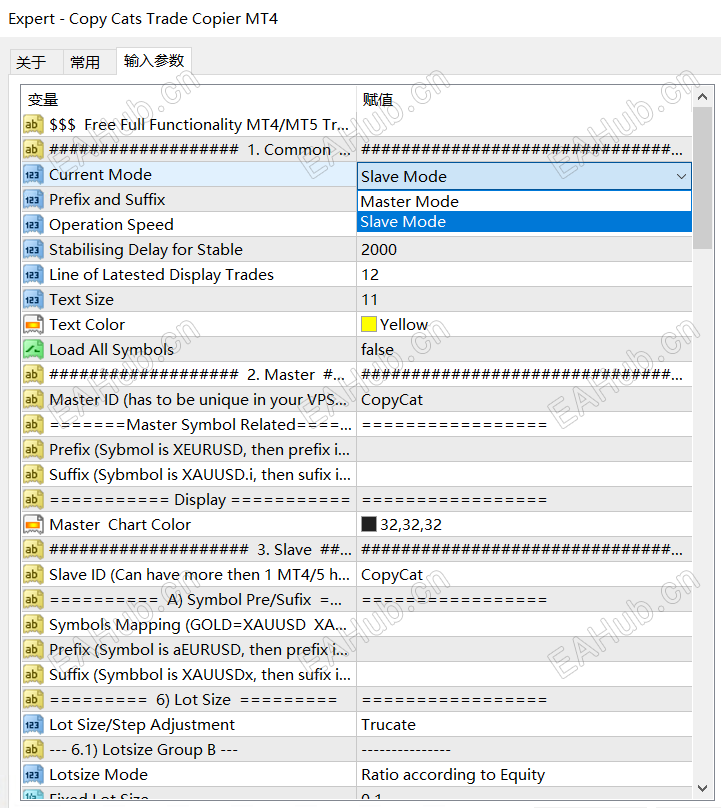Click the color-type icon beside Text Color
The image size is (721, 808).
[x=32, y=325]
